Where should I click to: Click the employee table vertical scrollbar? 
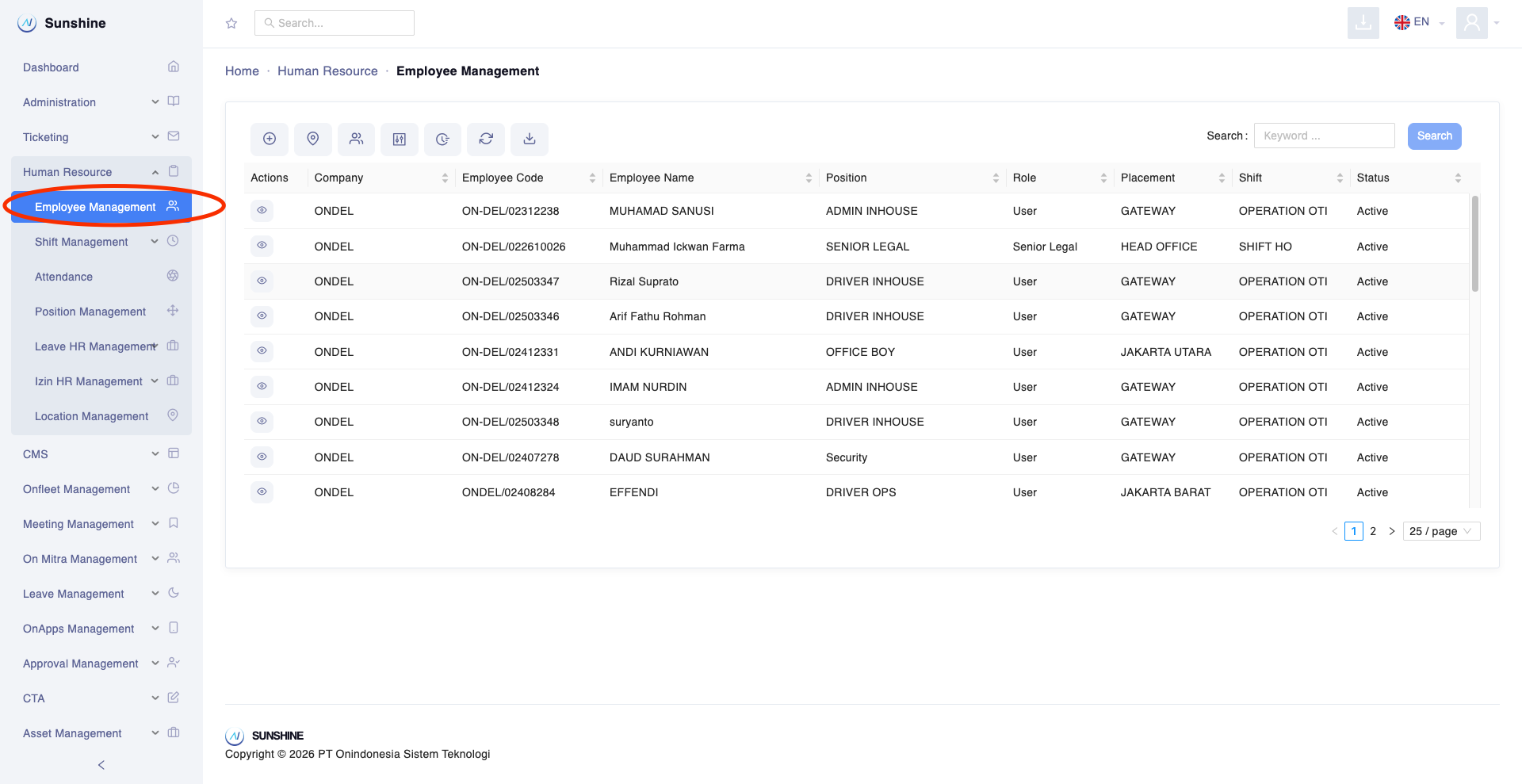(1474, 244)
